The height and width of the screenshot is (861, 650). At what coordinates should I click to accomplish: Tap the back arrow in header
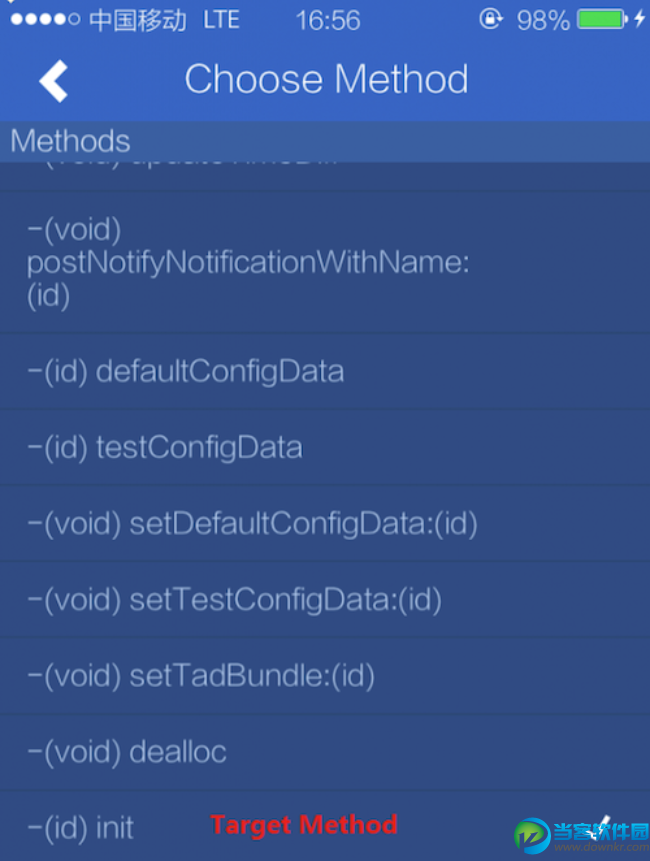click(x=54, y=81)
